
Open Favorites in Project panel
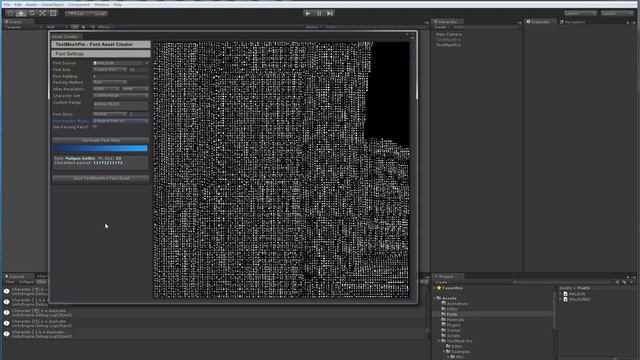pyautogui.click(x=452, y=288)
